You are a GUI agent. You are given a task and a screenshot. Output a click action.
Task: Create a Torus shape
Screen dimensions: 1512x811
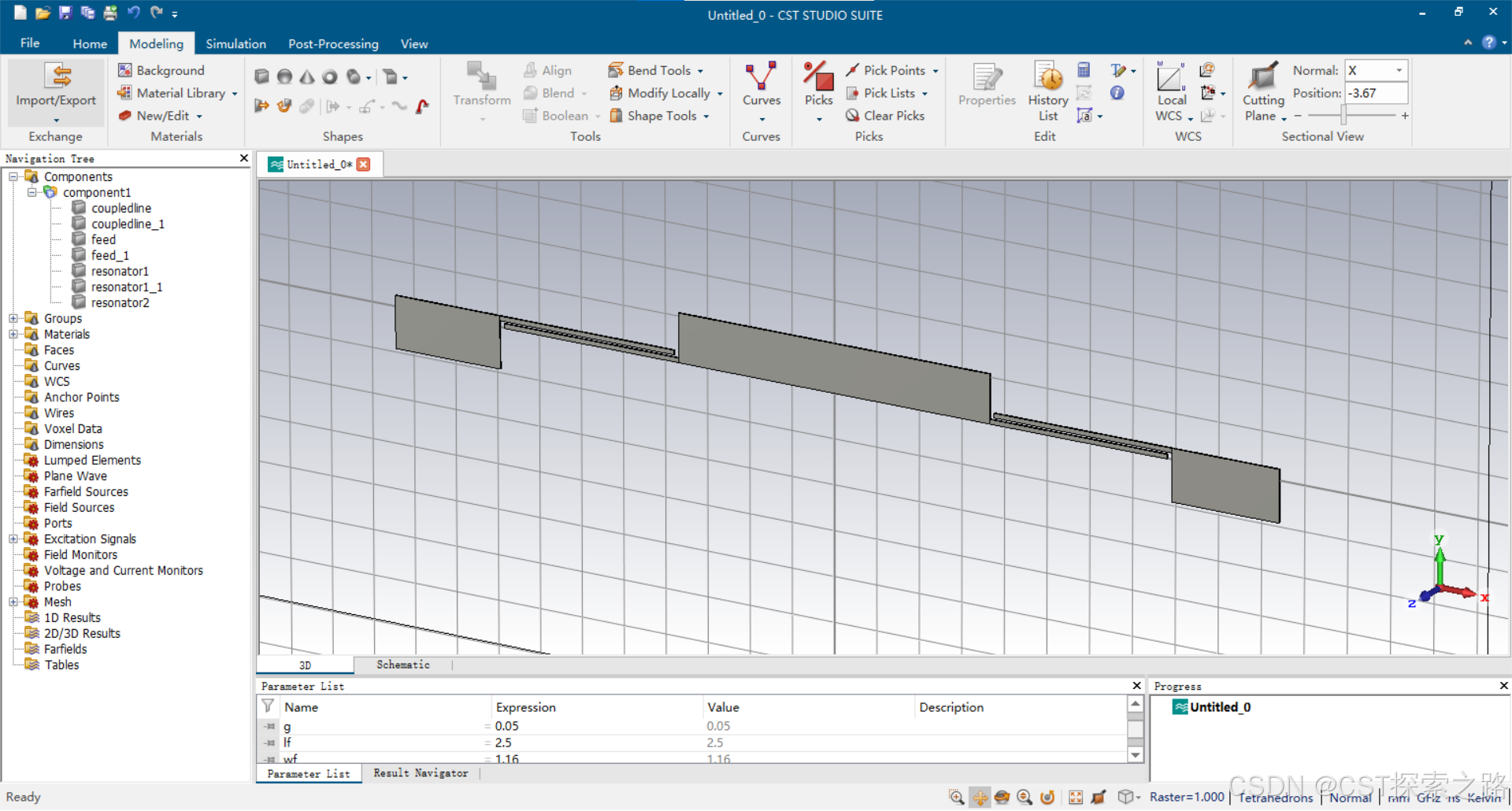tap(330, 76)
